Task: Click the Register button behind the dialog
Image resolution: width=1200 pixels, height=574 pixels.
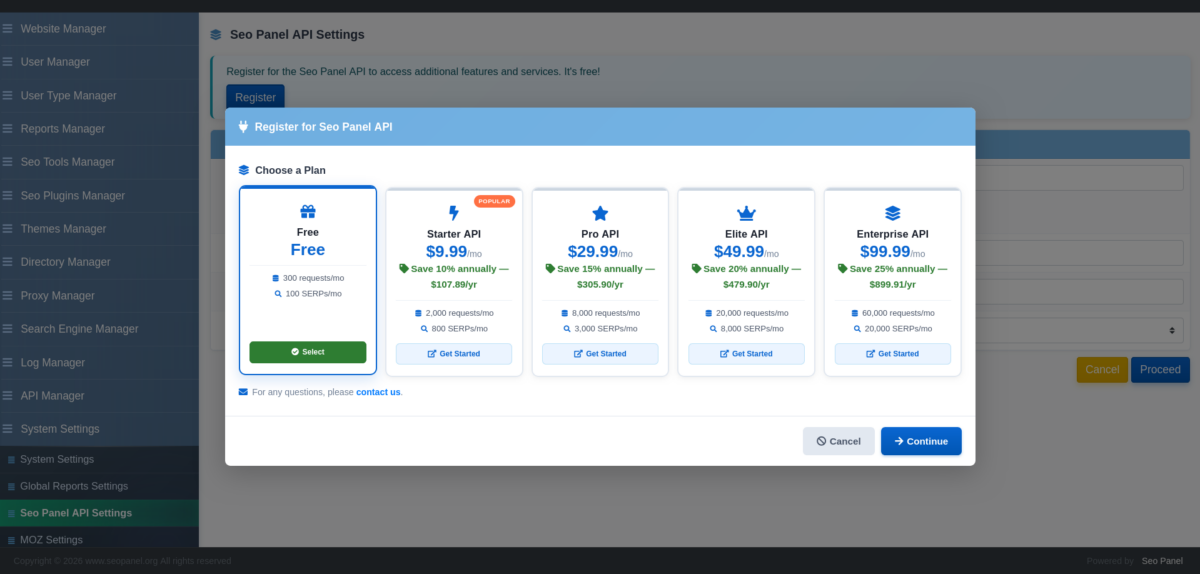Action: 255,96
